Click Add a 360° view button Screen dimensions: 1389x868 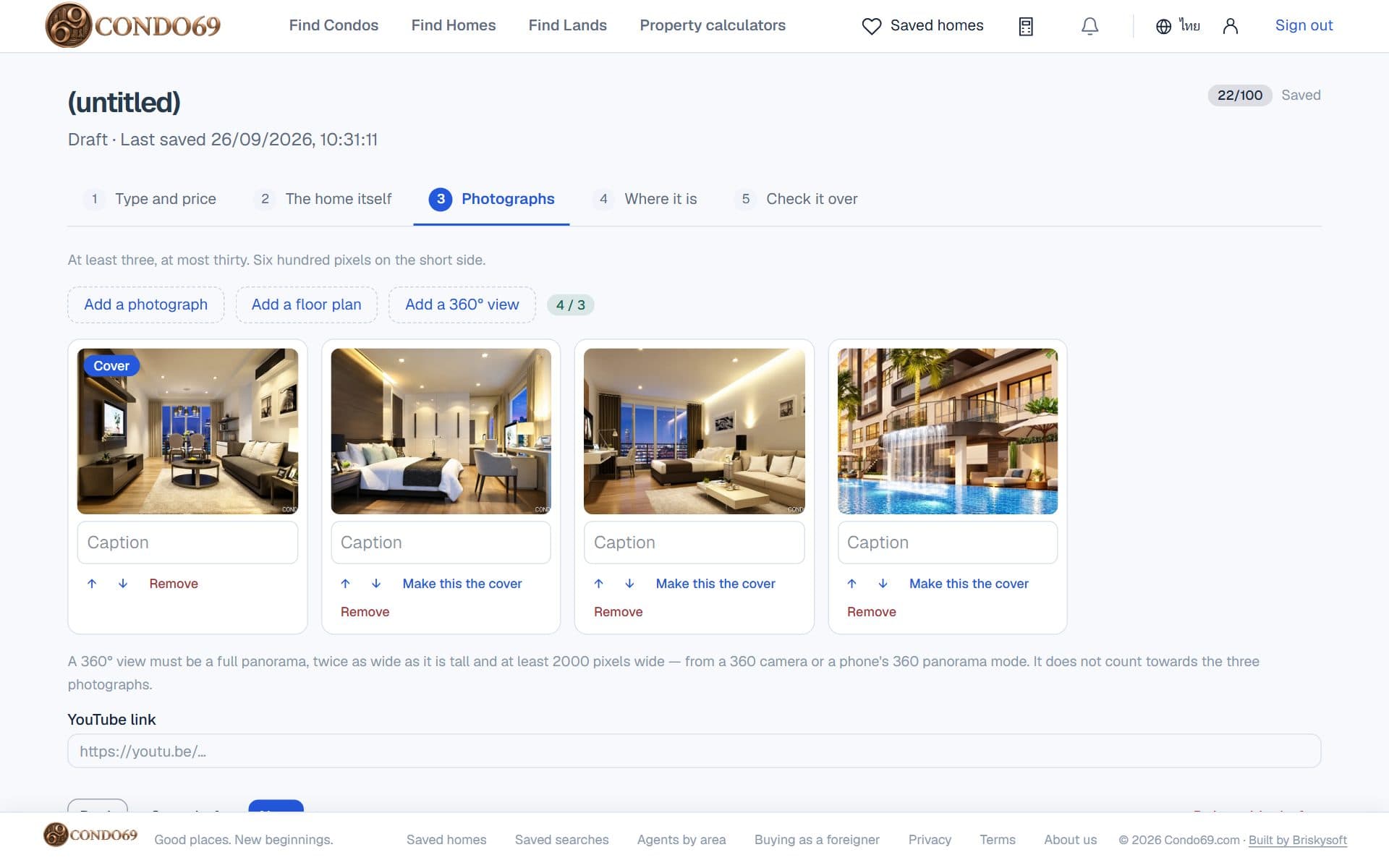(462, 305)
